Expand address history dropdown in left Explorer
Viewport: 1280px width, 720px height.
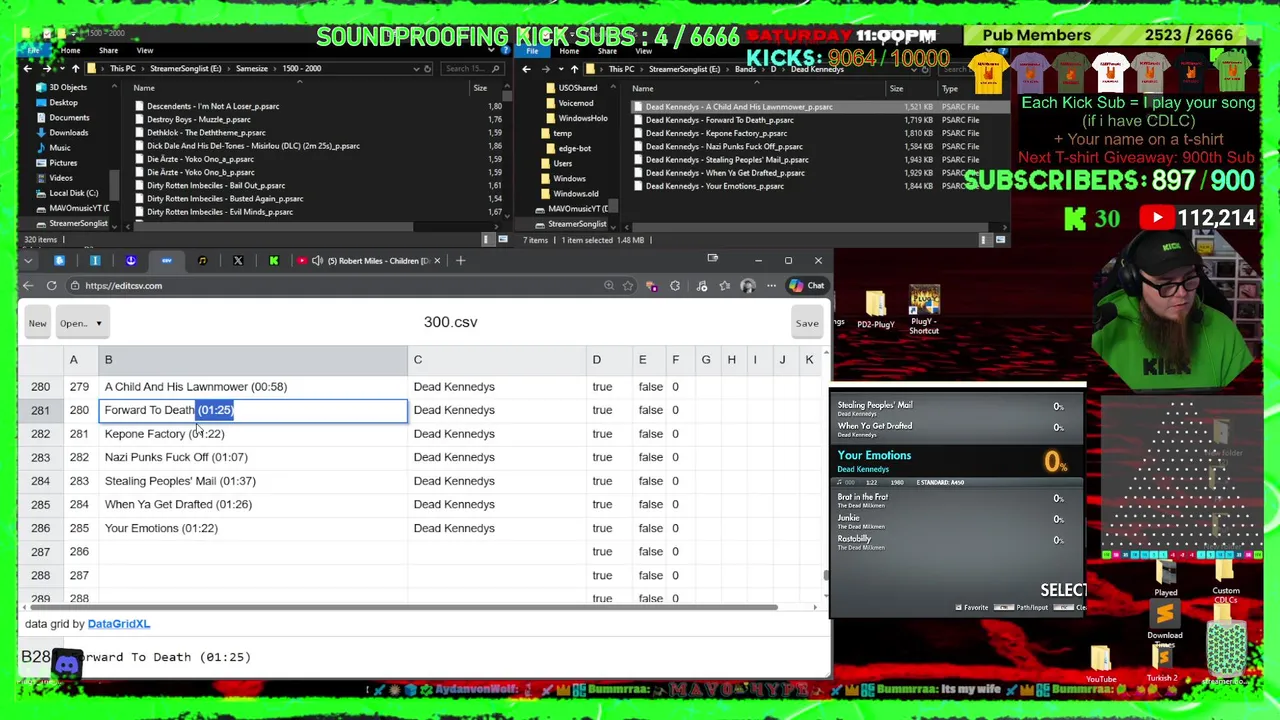(416, 69)
